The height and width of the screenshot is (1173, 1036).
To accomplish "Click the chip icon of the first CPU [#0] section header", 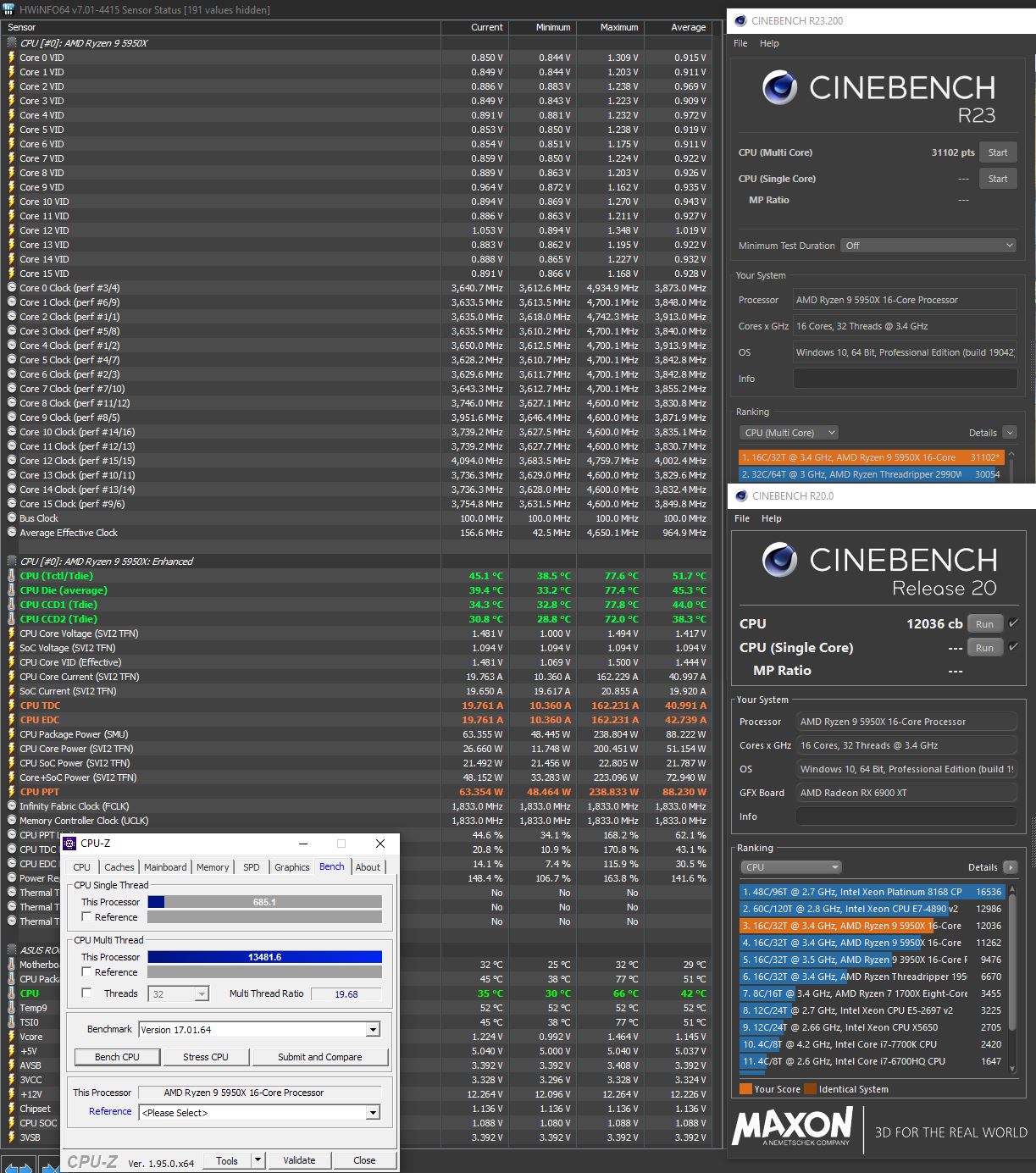I will (x=11, y=43).
